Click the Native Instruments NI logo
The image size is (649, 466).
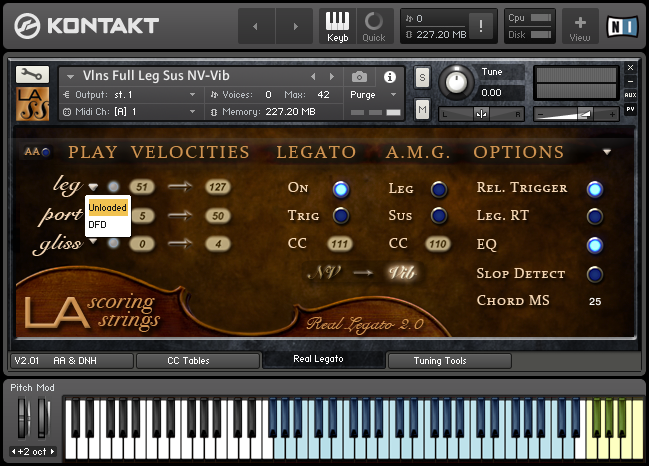coord(623,26)
